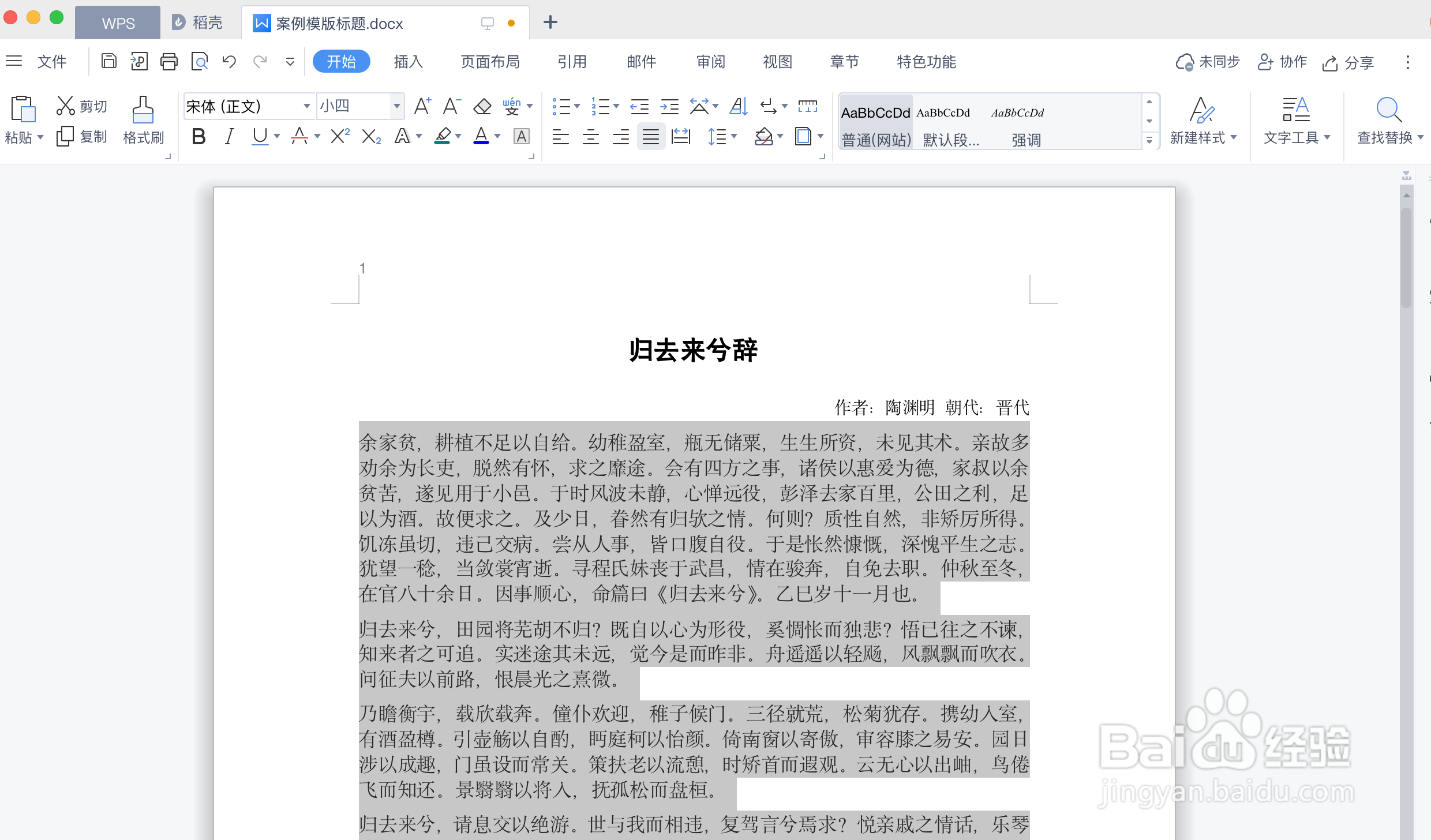Click the Increase Indent icon

tap(669, 106)
